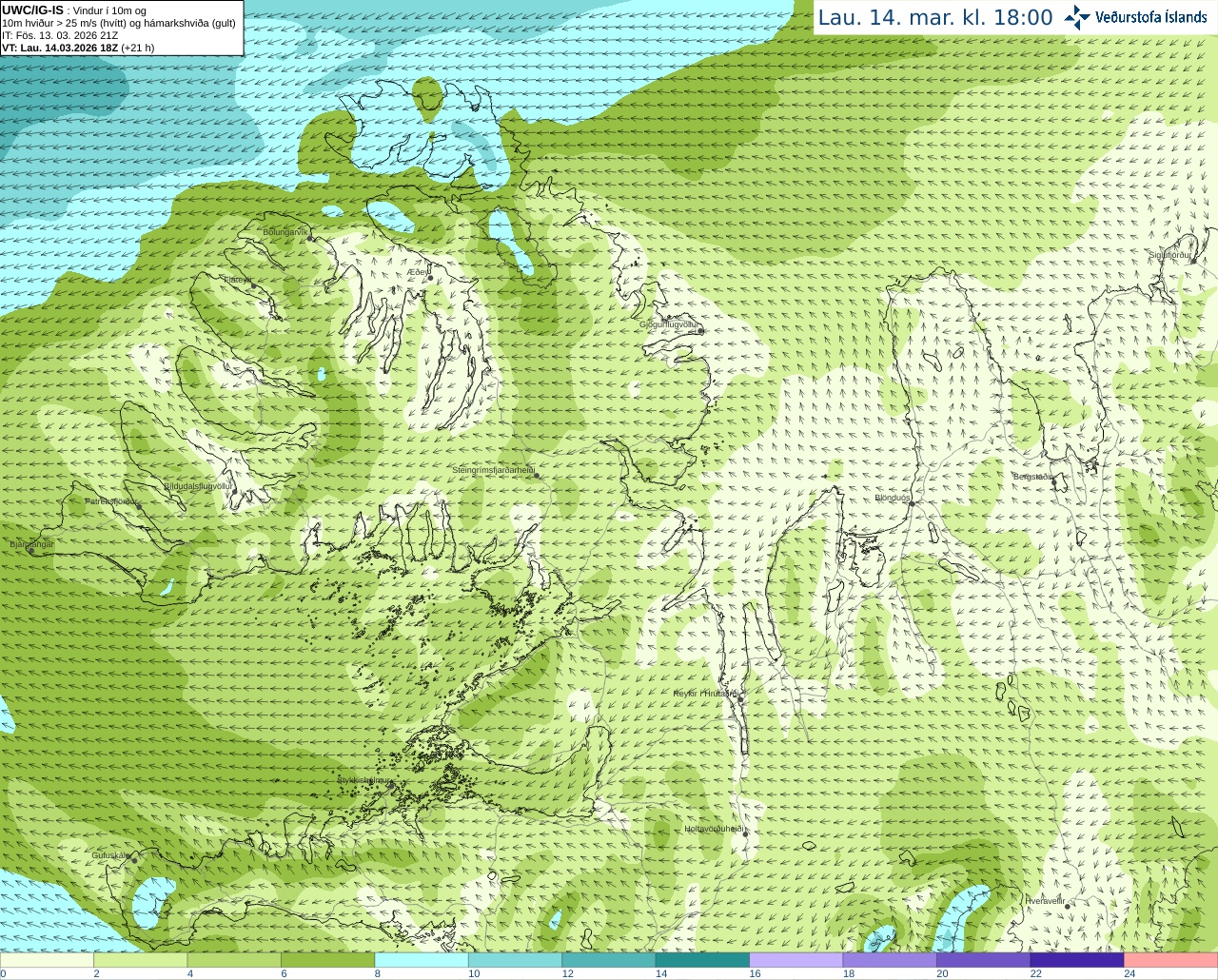Select the Bergstaðir station label

[x=1032, y=477]
